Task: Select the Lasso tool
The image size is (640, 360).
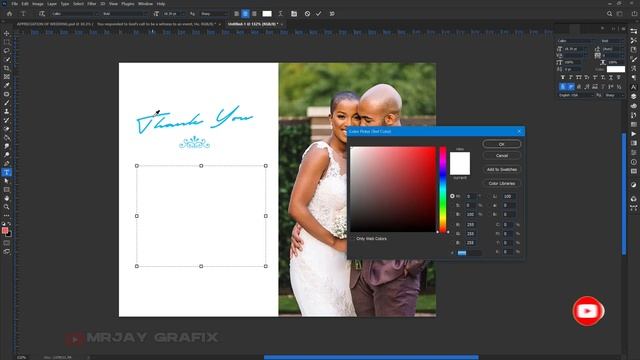Action: pos(7,51)
